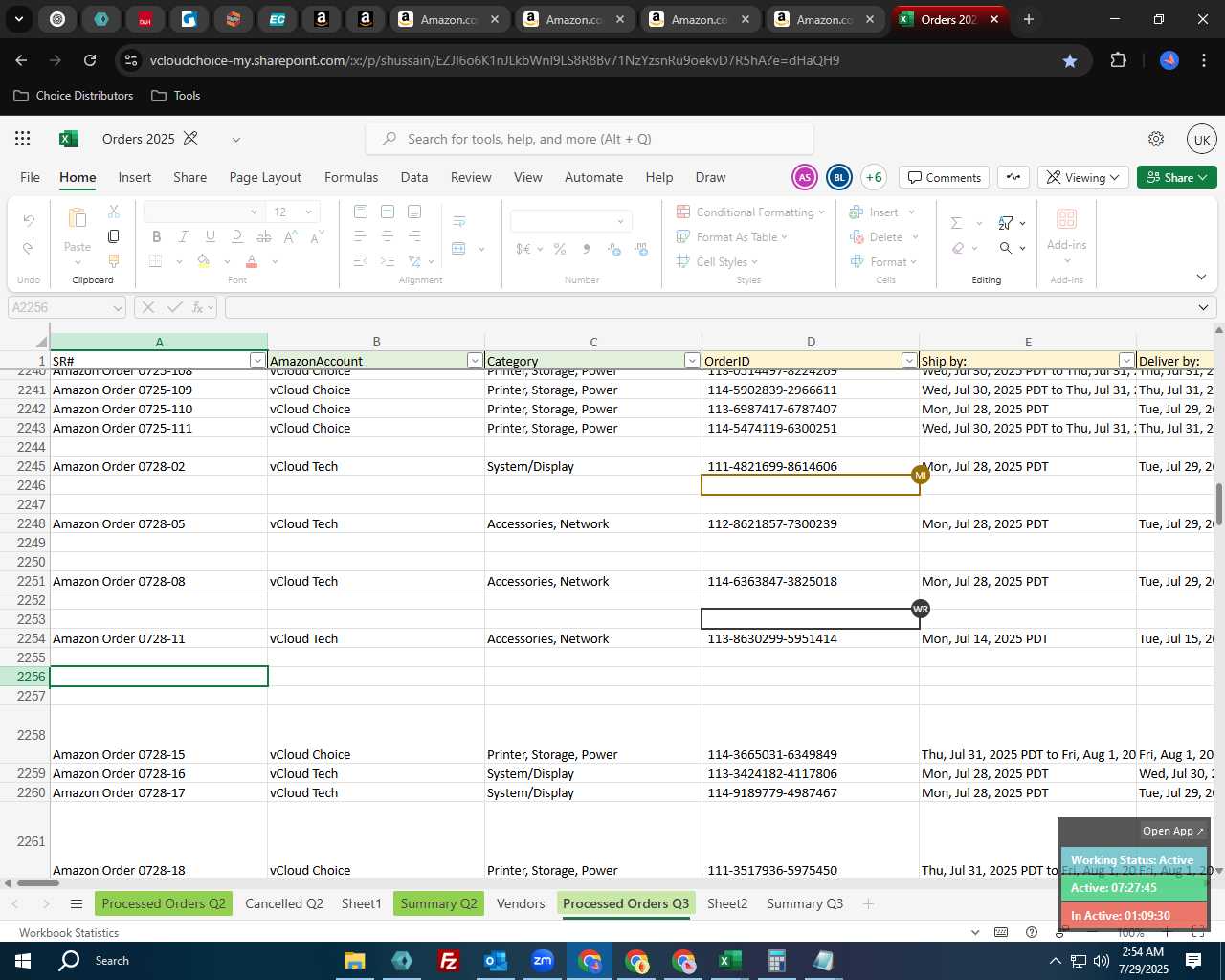The image size is (1225, 980).
Task: Add a new sheet with plus icon
Action: (x=868, y=903)
